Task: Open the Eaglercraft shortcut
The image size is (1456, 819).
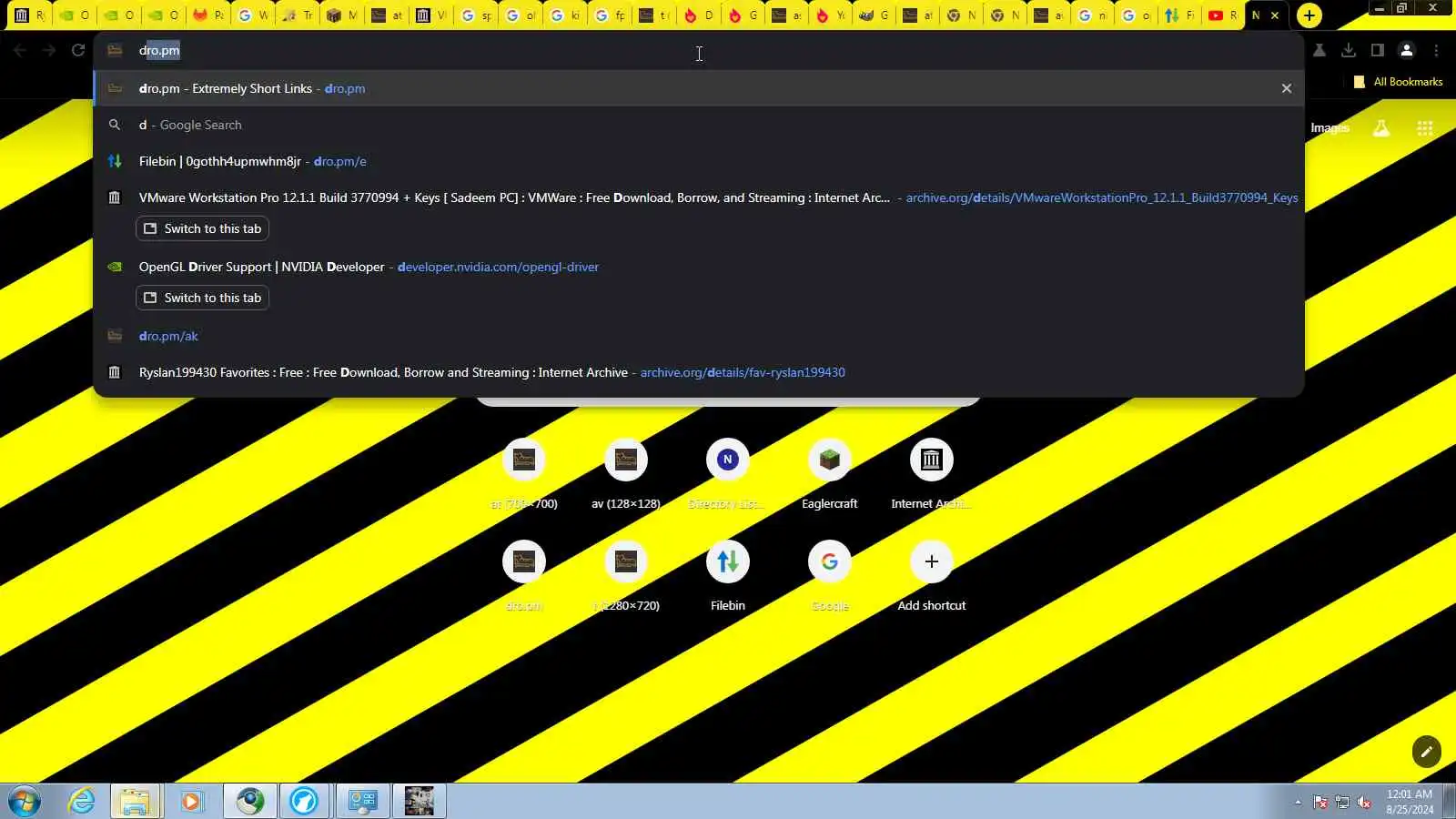Action: click(x=830, y=475)
